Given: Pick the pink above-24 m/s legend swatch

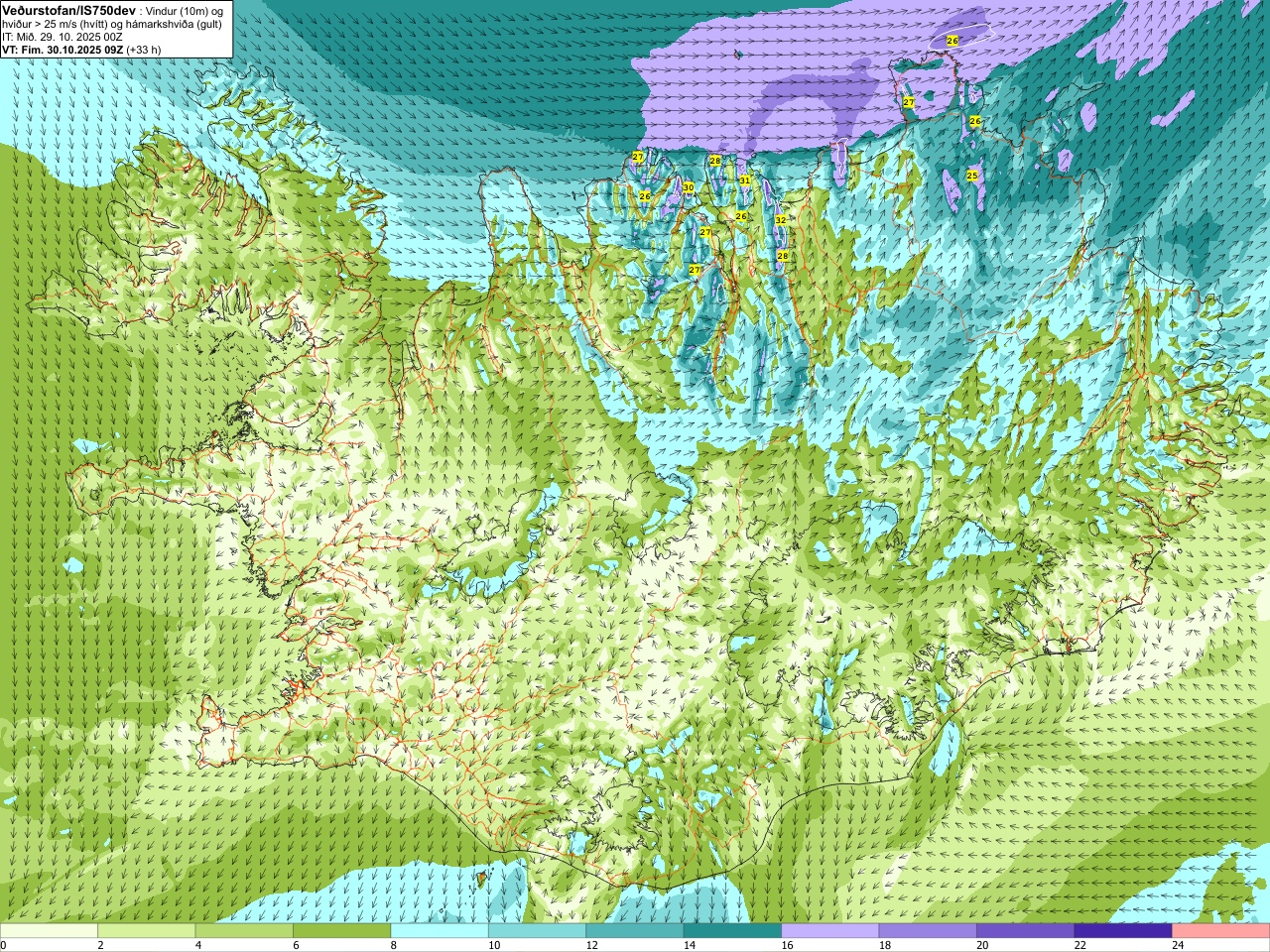Looking at the screenshot, I should (x=1221, y=931).
